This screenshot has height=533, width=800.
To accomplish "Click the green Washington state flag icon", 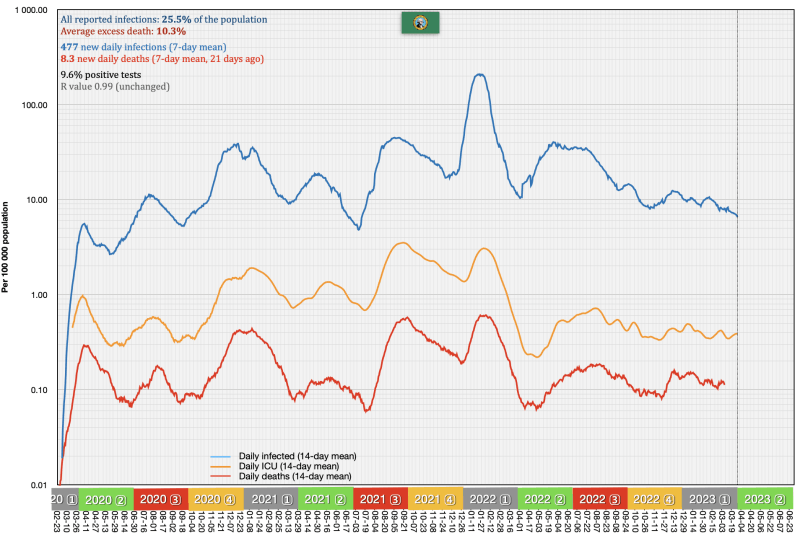I will [413, 23].
